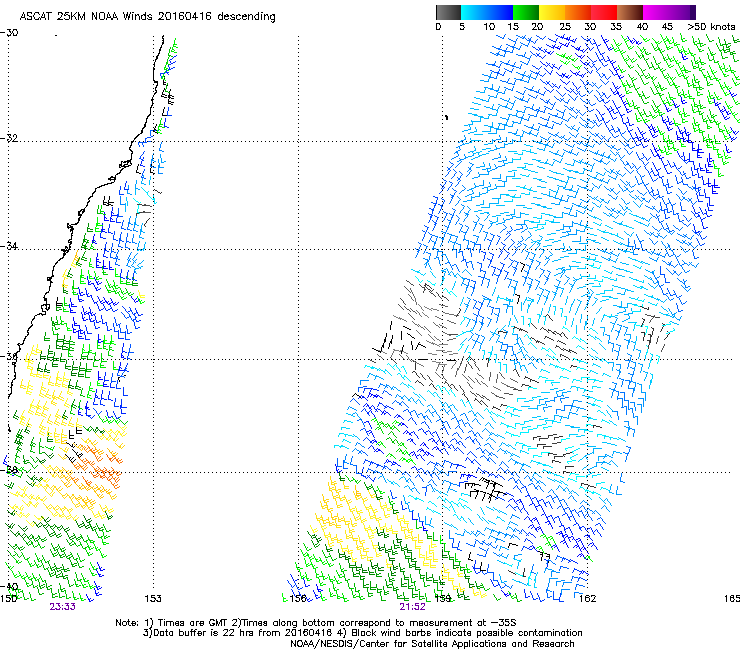The height and width of the screenshot is (650, 740).
Task: Click the orange 25-30 knots legend segment
Action: click(x=578, y=12)
